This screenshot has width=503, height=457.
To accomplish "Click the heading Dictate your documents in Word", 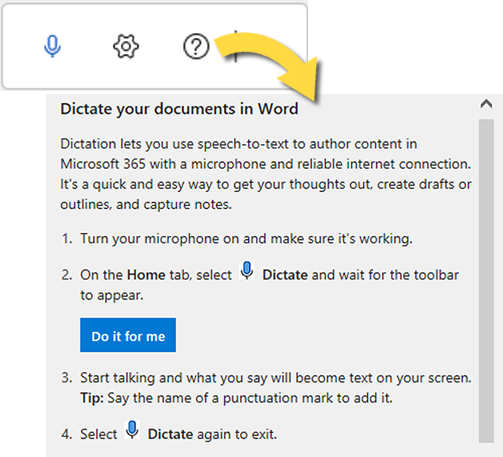I will click(x=179, y=109).
